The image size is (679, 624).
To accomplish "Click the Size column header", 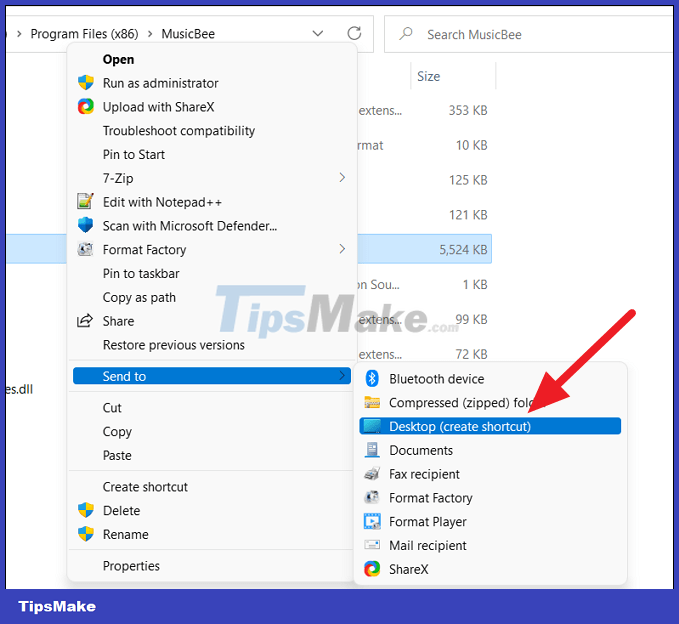I will point(428,76).
